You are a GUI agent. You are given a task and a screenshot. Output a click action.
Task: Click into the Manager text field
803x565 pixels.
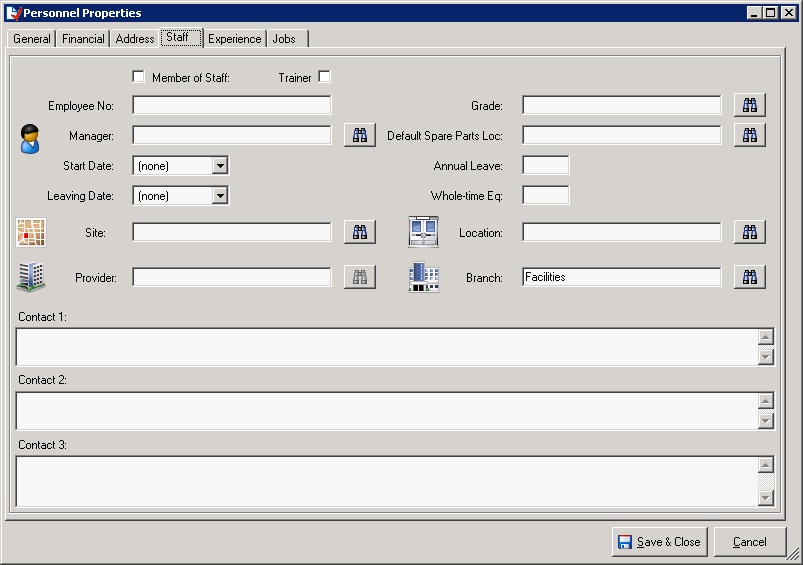231,135
